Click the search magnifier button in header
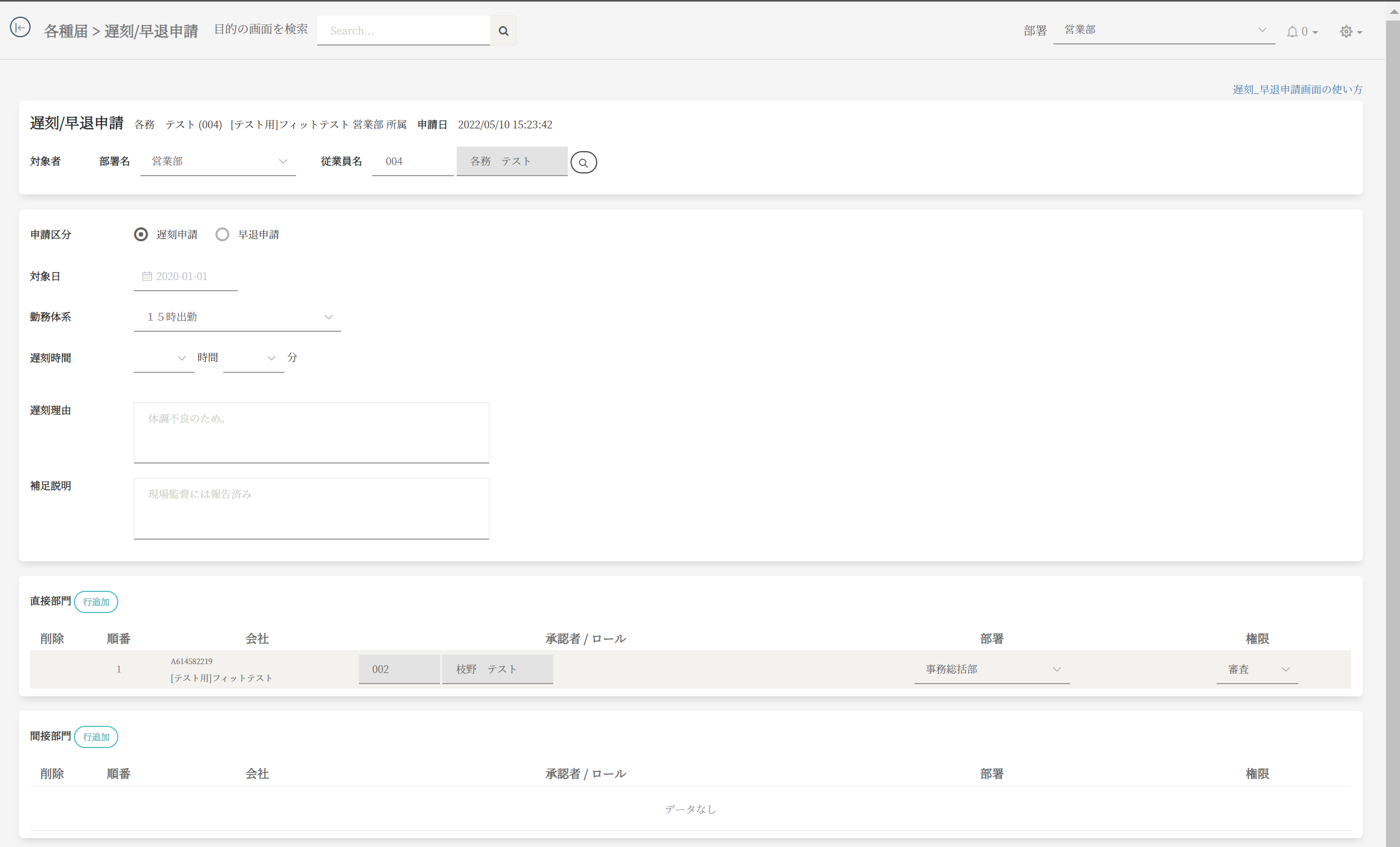The image size is (1400, 847). click(503, 31)
